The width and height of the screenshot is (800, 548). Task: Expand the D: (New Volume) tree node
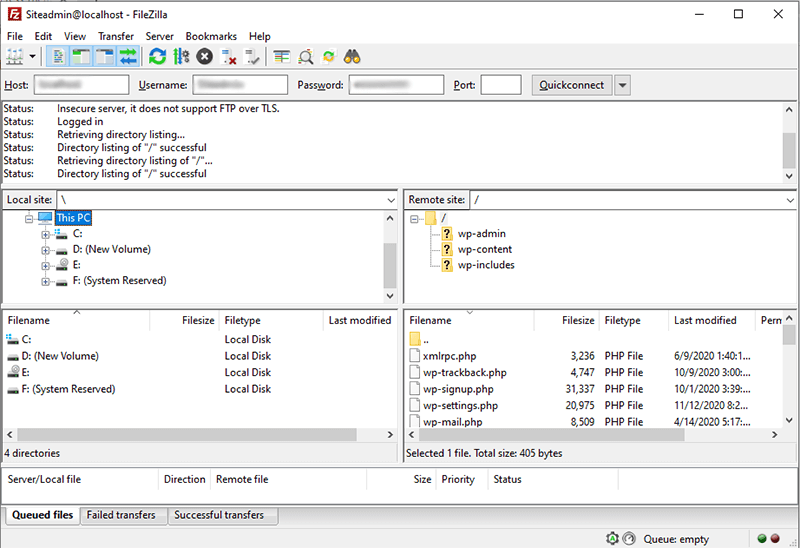tap(45, 251)
